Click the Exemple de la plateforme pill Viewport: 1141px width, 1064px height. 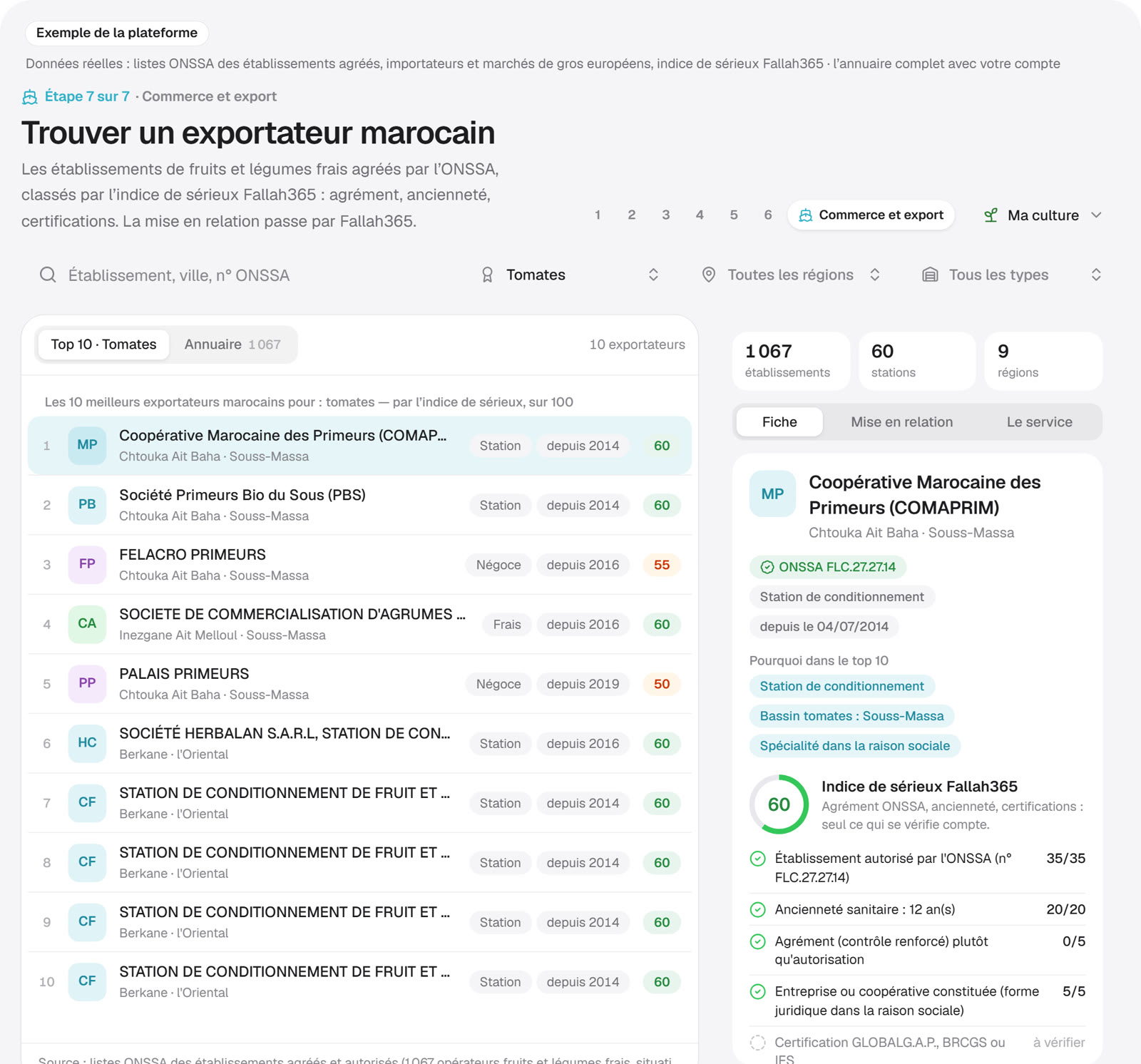pyautogui.click(x=117, y=33)
